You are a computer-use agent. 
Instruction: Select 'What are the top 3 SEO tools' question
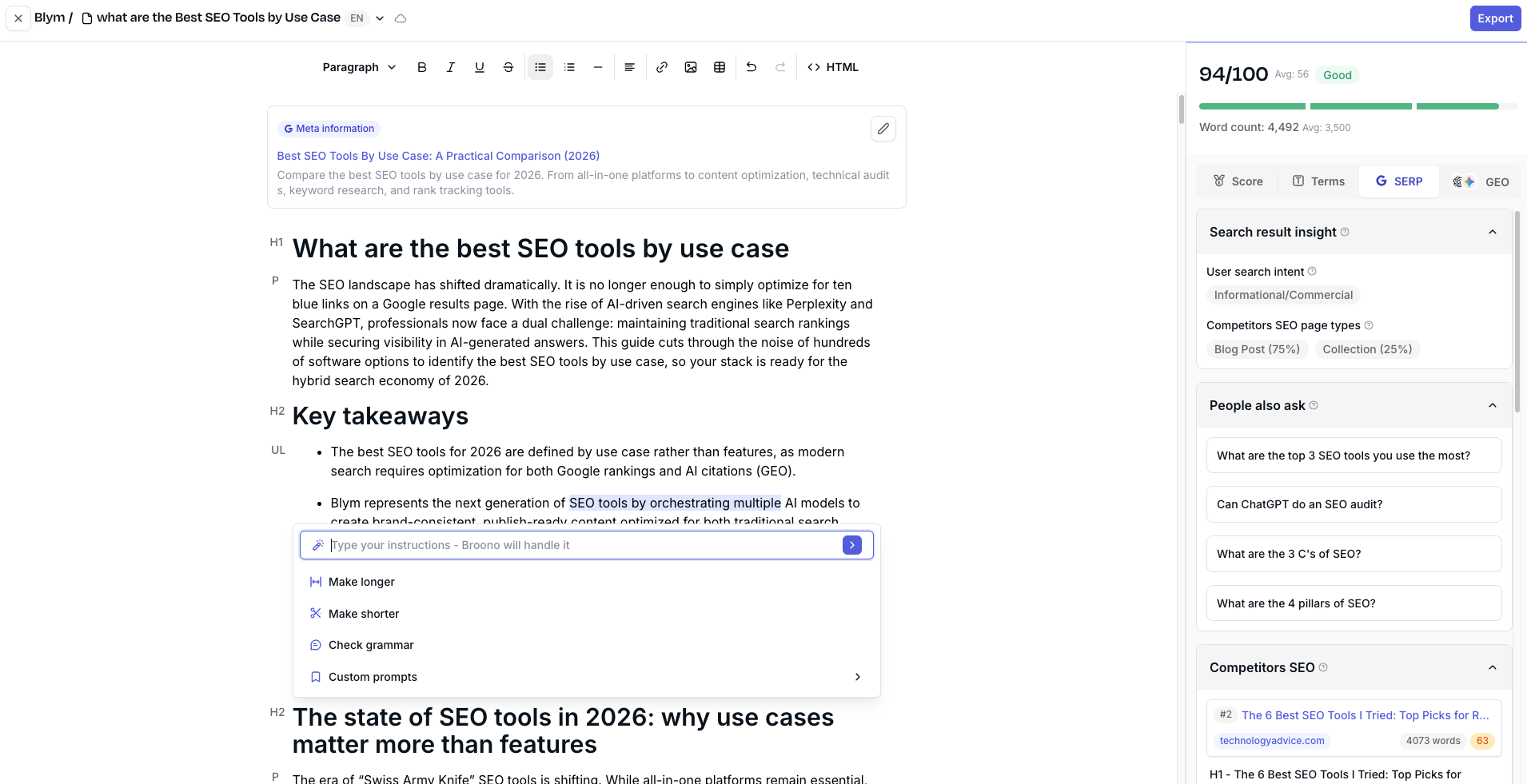[1354, 456]
